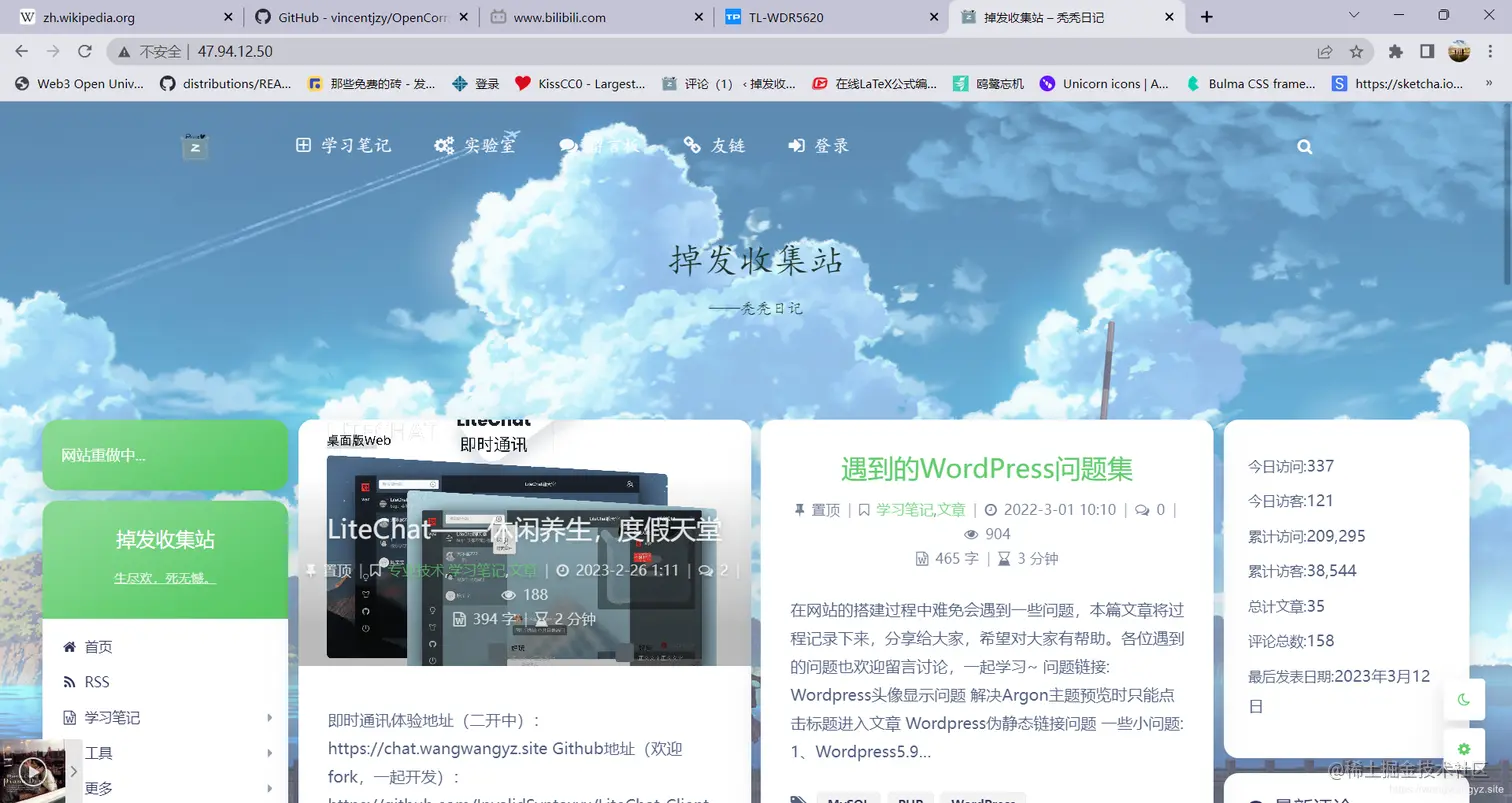The width and height of the screenshot is (1512, 803).
Task: Click 登录 in the top navigation
Action: point(818,146)
